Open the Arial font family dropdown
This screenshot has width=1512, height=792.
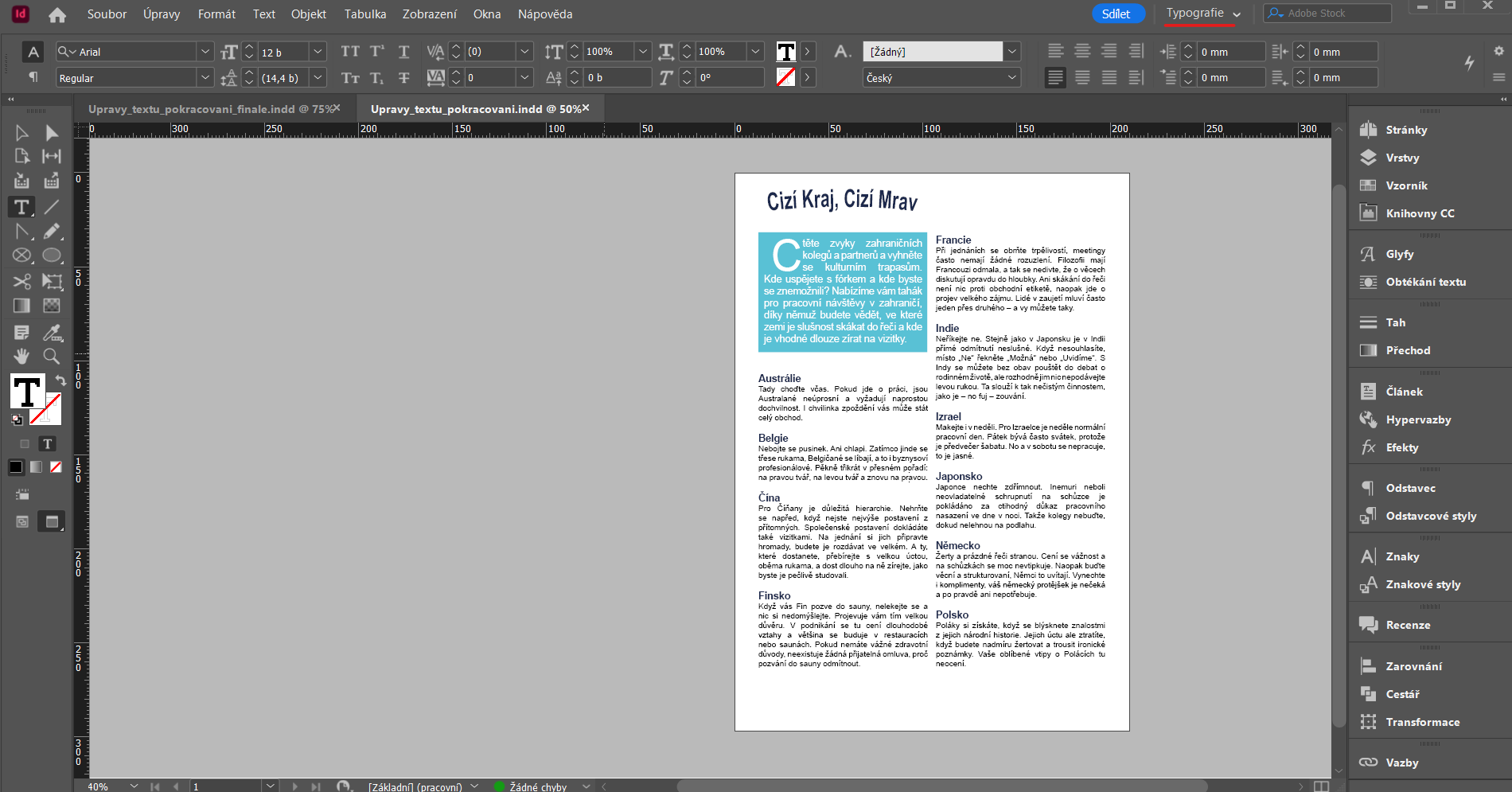pyautogui.click(x=205, y=51)
